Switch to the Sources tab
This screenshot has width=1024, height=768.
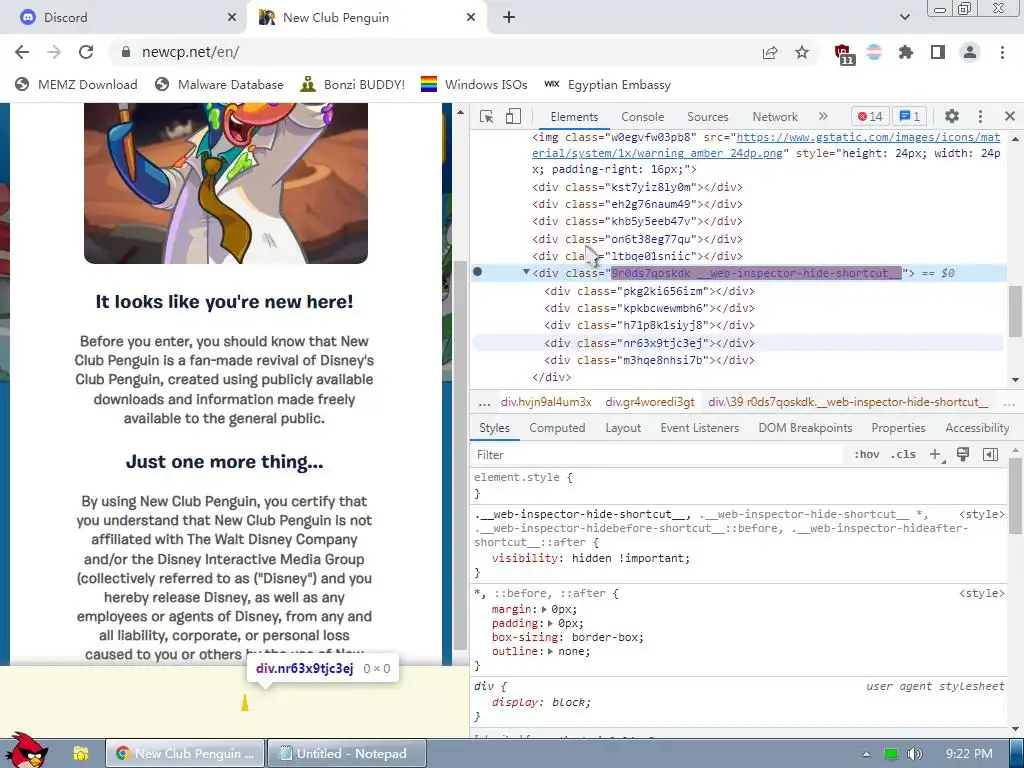707,117
